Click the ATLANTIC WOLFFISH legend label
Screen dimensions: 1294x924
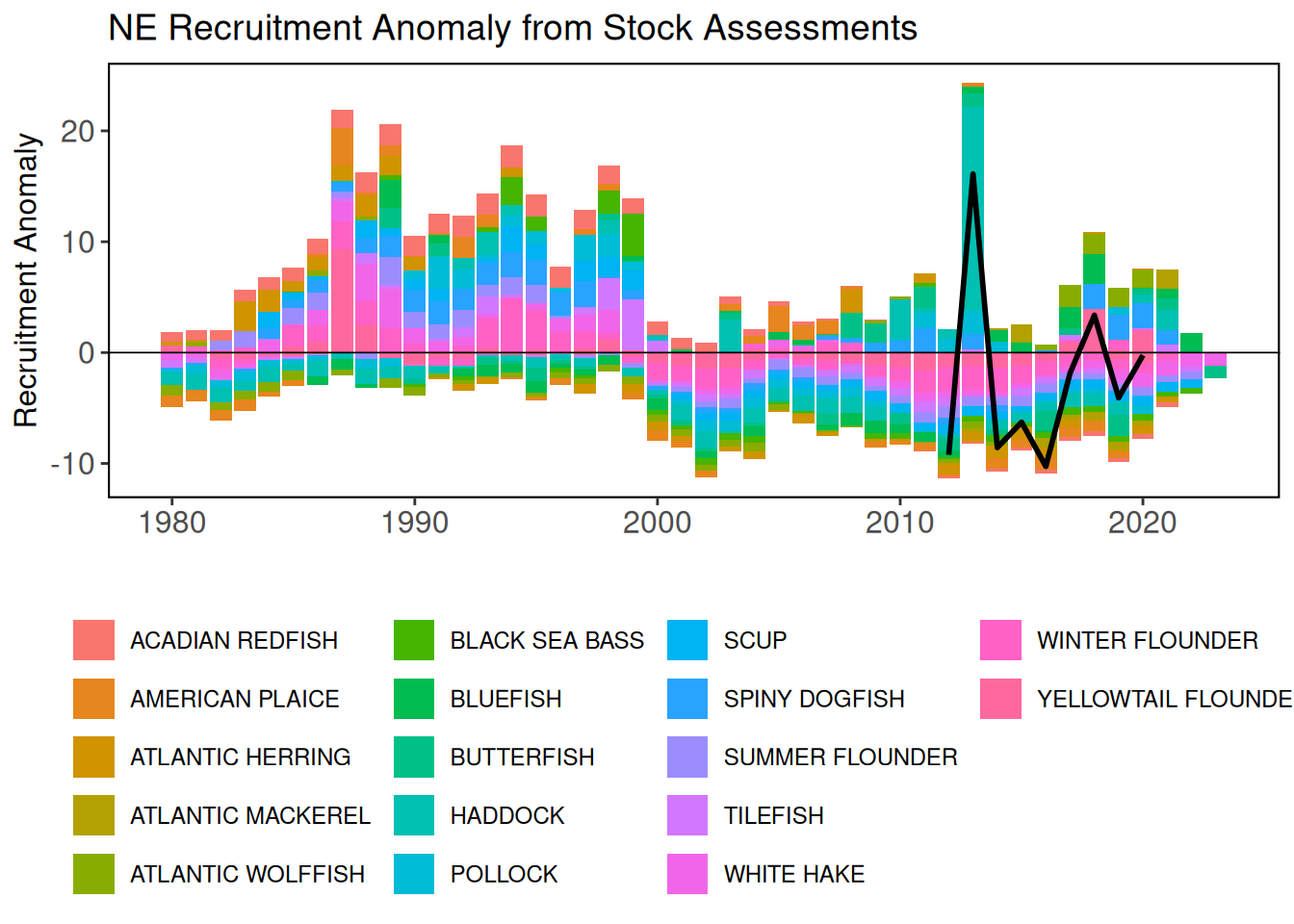click(247, 874)
